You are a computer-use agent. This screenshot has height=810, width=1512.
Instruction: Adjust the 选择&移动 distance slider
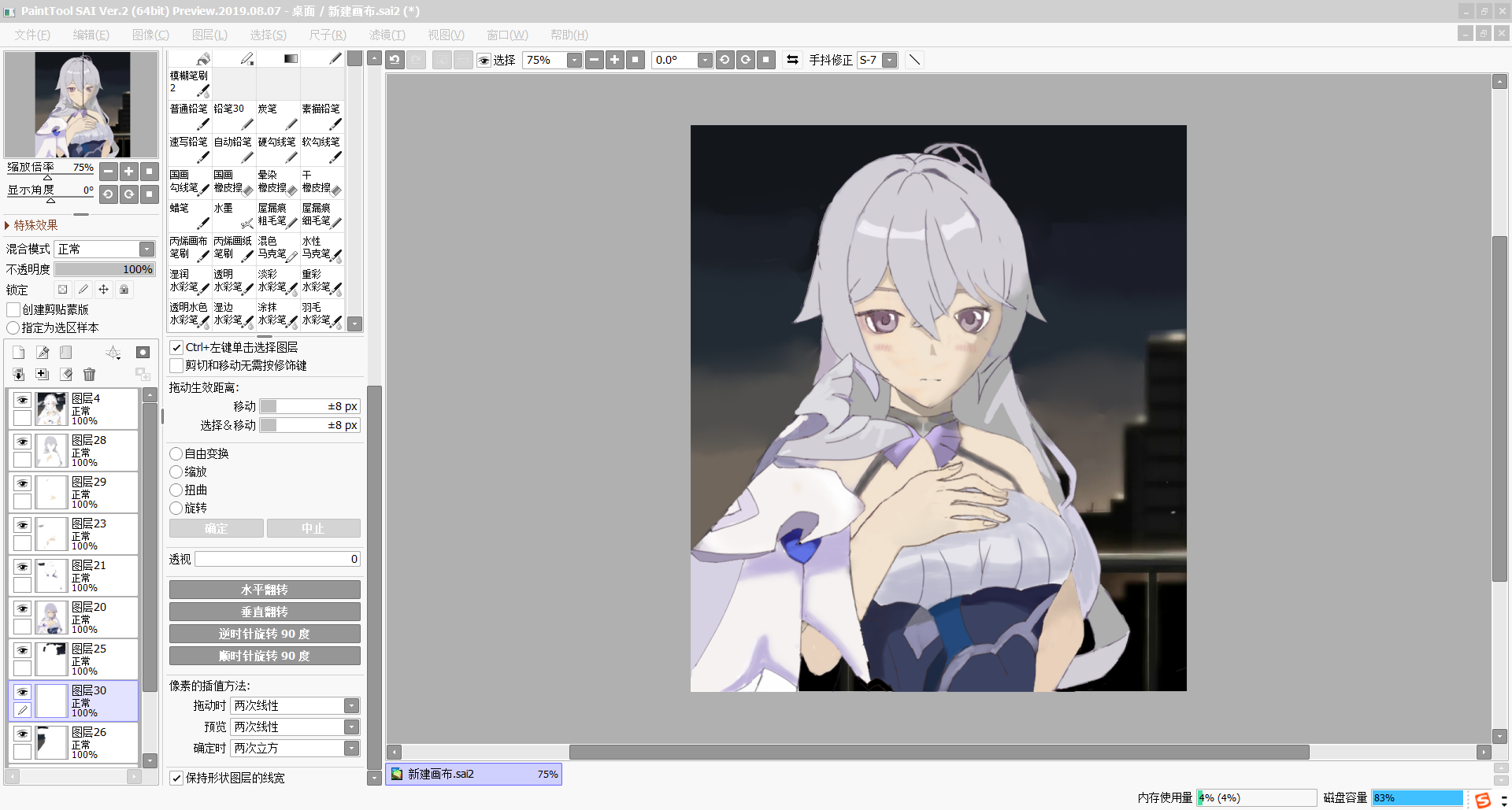click(309, 425)
